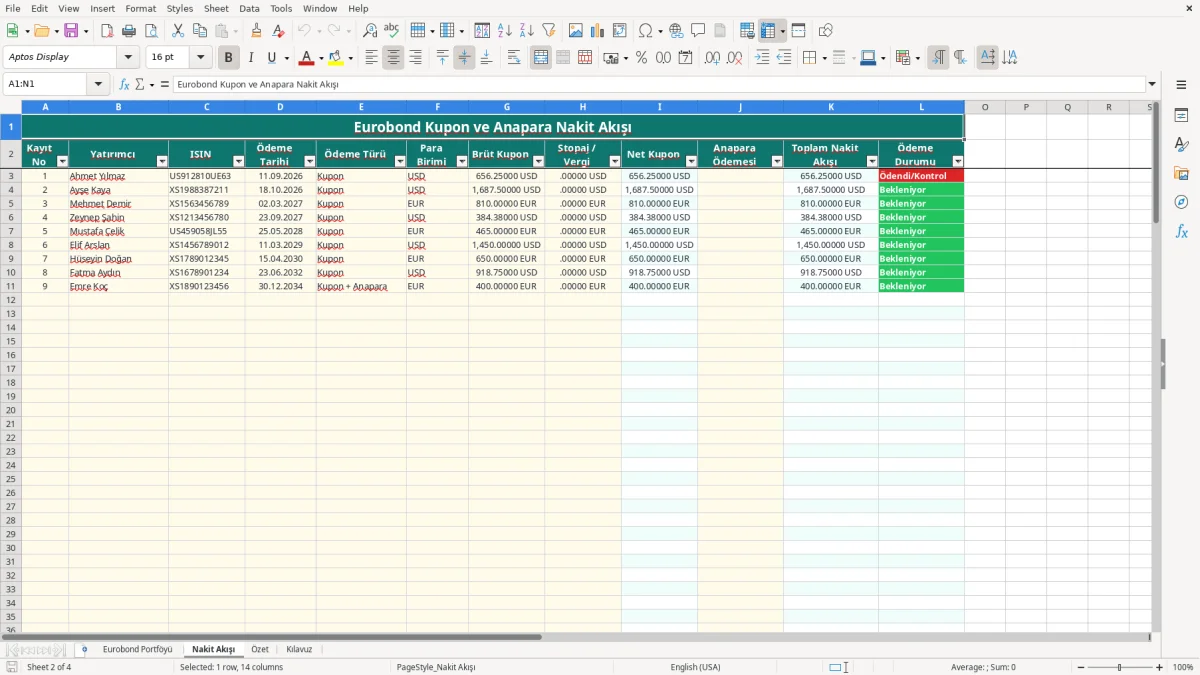Insert a comment using the speech bubble icon
The height and width of the screenshot is (675, 1200).
pos(698,31)
